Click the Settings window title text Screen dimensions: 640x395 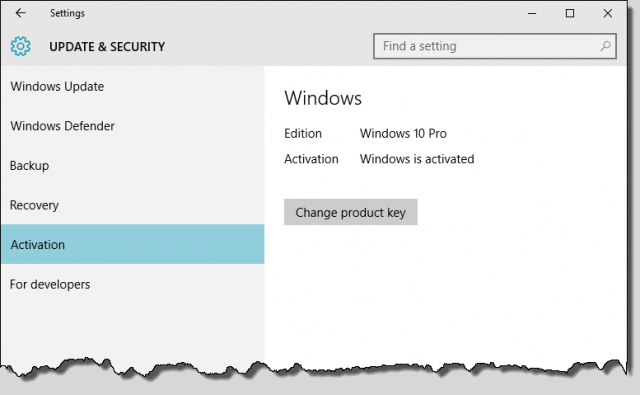point(67,13)
